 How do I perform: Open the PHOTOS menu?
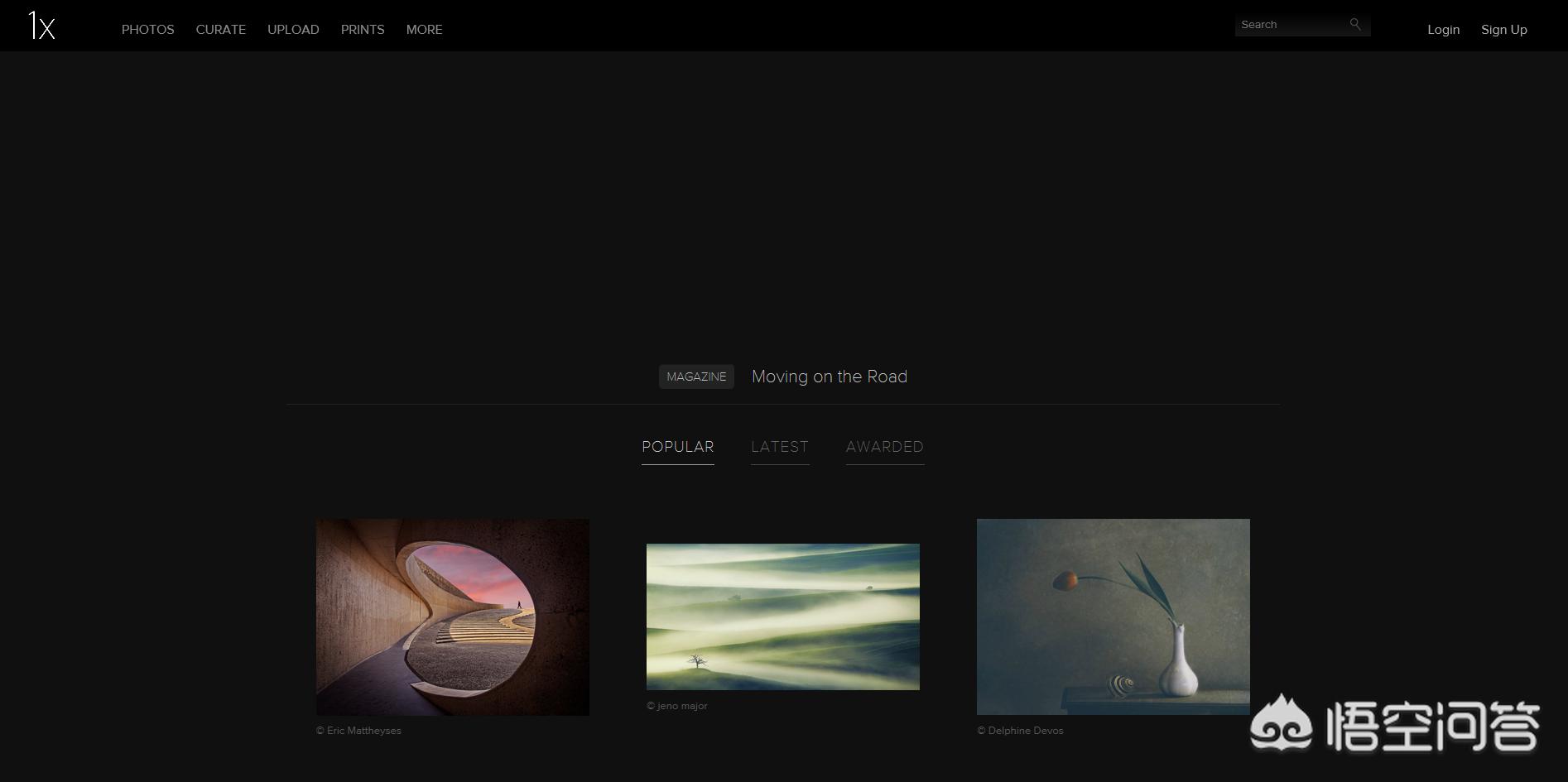(147, 30)
